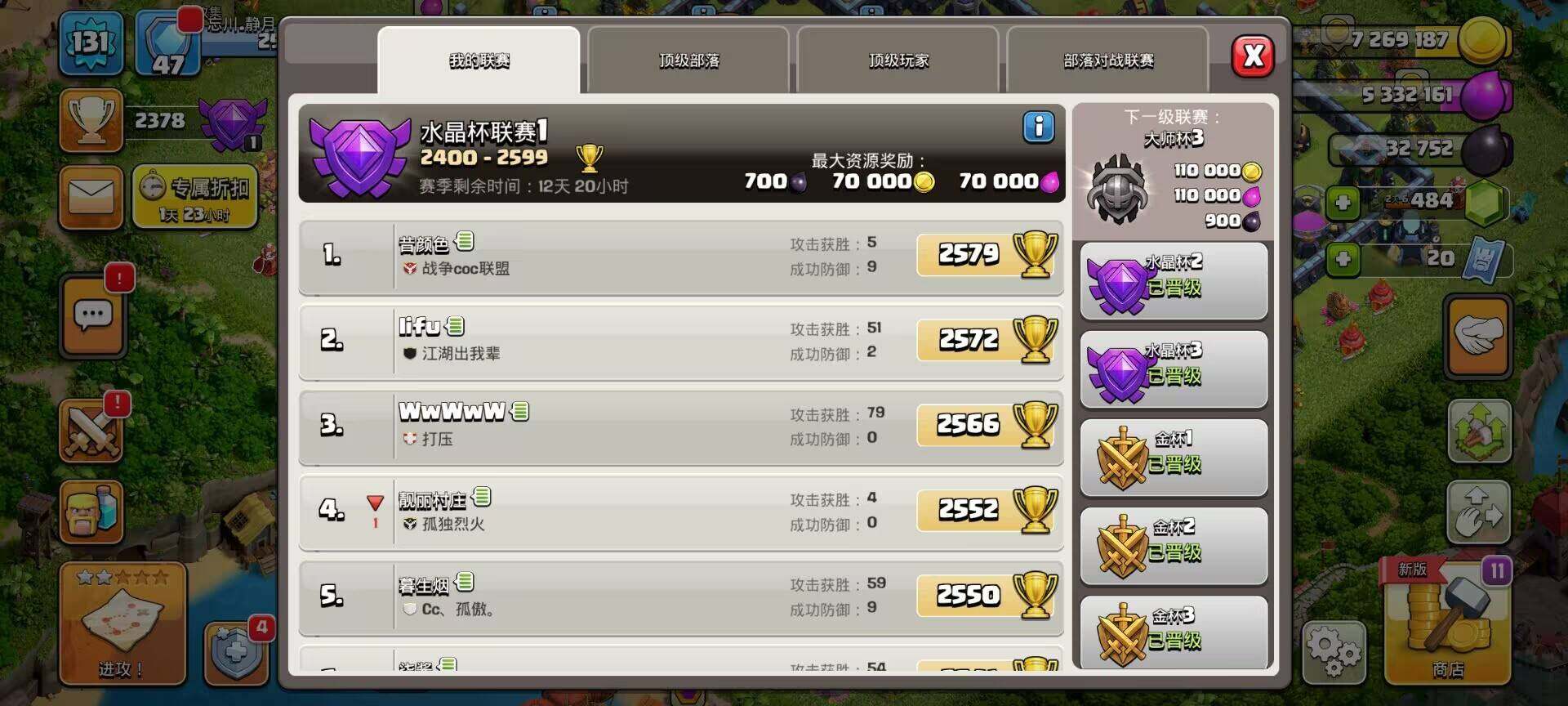Add gems with green plus button

(1343, 202)
